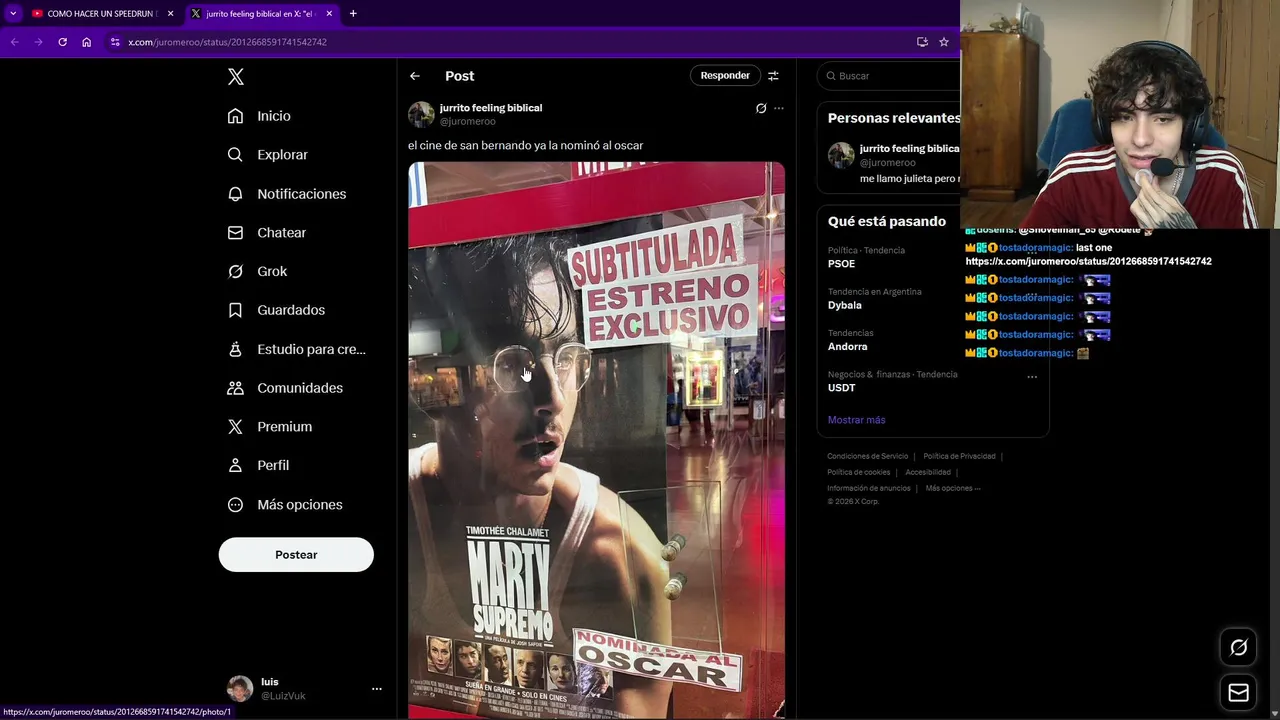1280x720 pixels.
Task: Click the install app icon in address bar
Action: tap(922, 42)
